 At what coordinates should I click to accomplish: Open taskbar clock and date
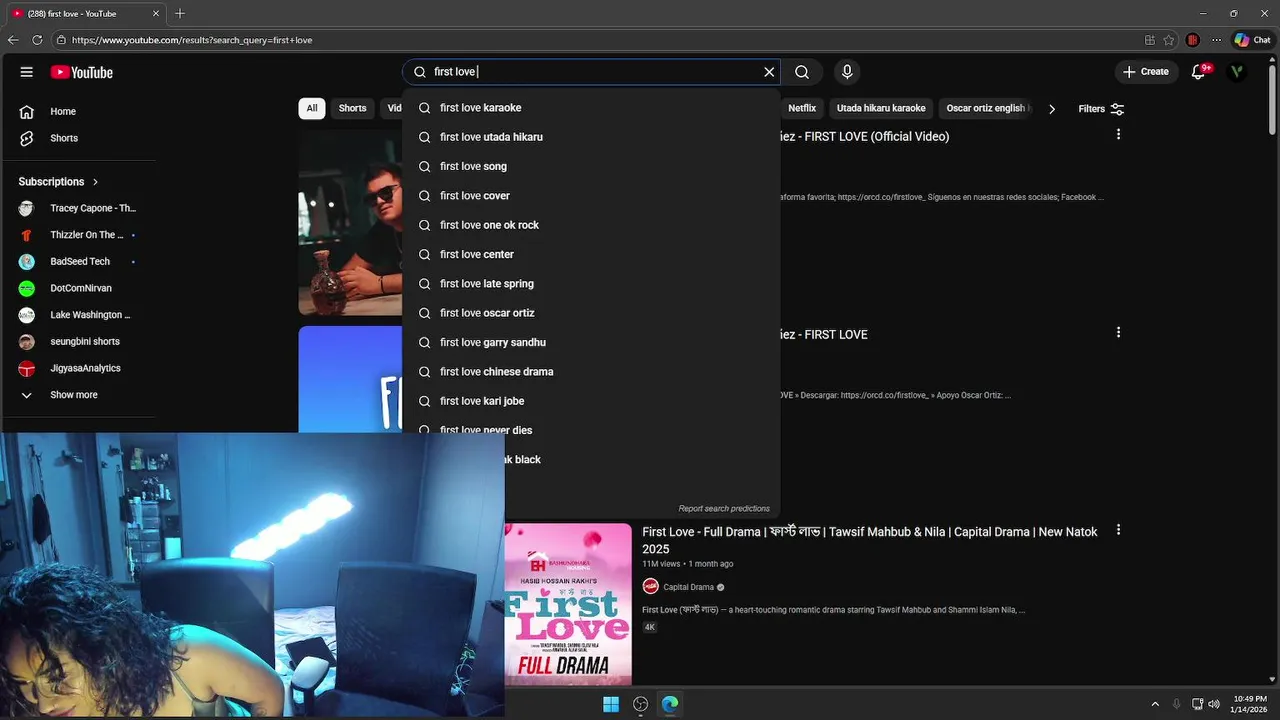(x=1250, y=704)
